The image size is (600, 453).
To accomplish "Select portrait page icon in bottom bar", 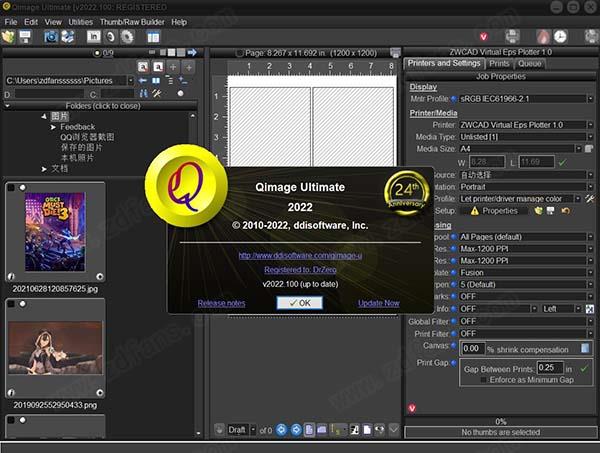I will pos(309,430).
